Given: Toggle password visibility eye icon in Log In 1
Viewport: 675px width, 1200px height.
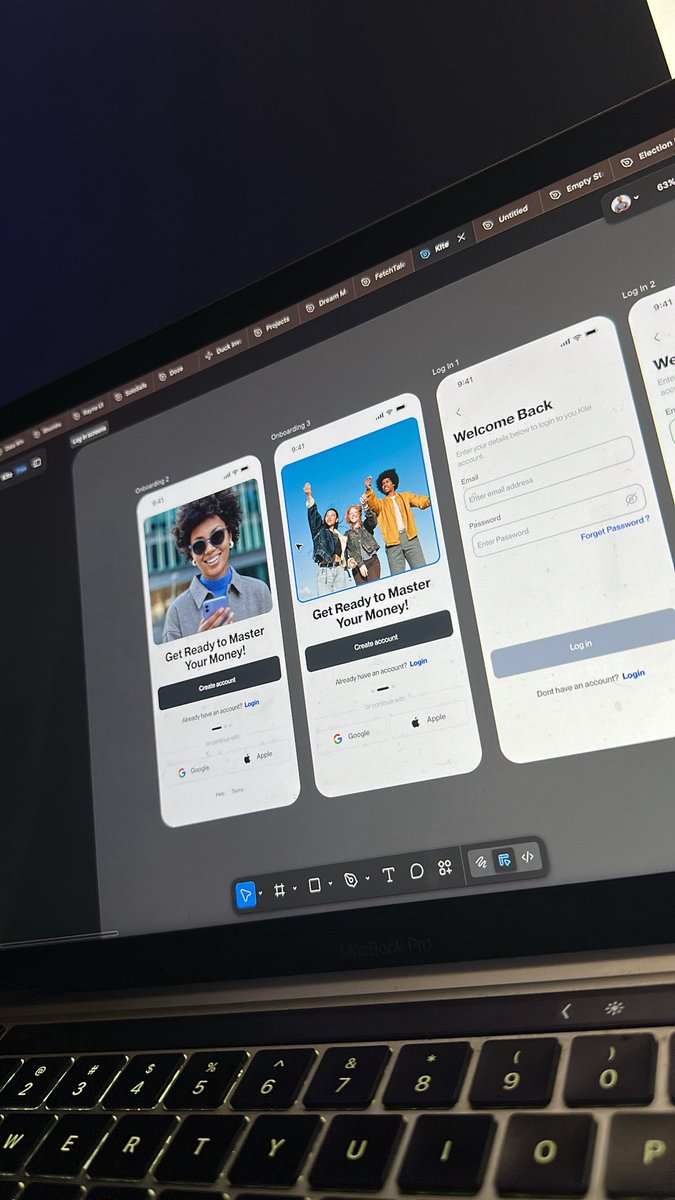Looking at the screenshot, I should click(x=631, y=497).
